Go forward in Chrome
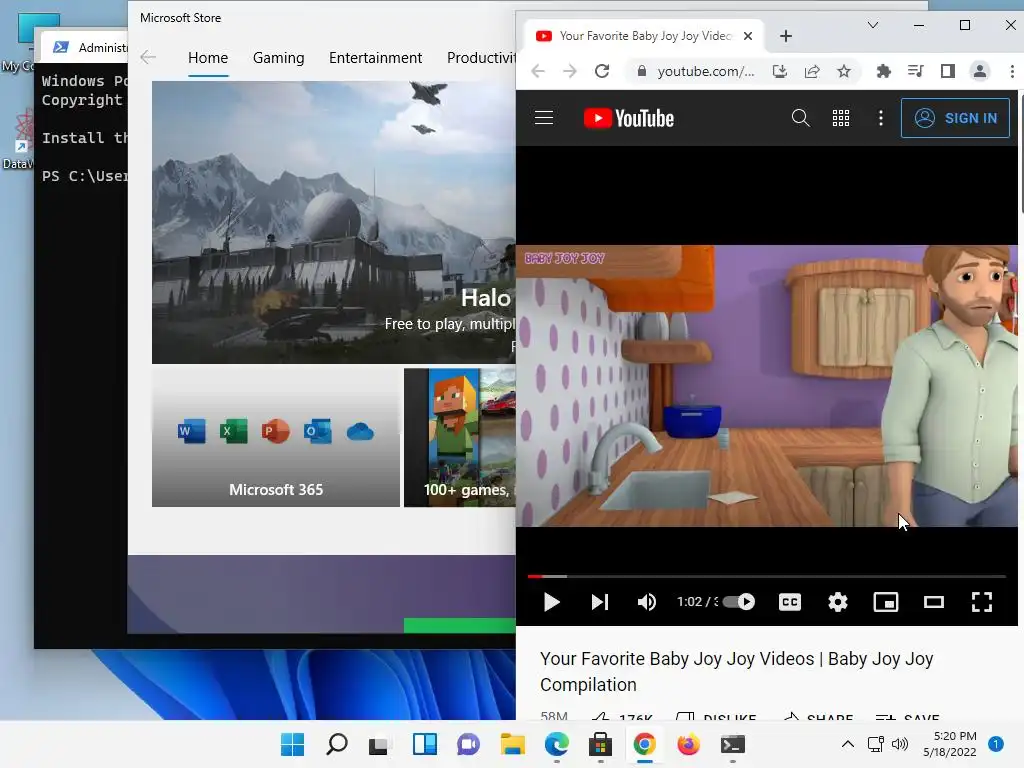 coord(569,71)
